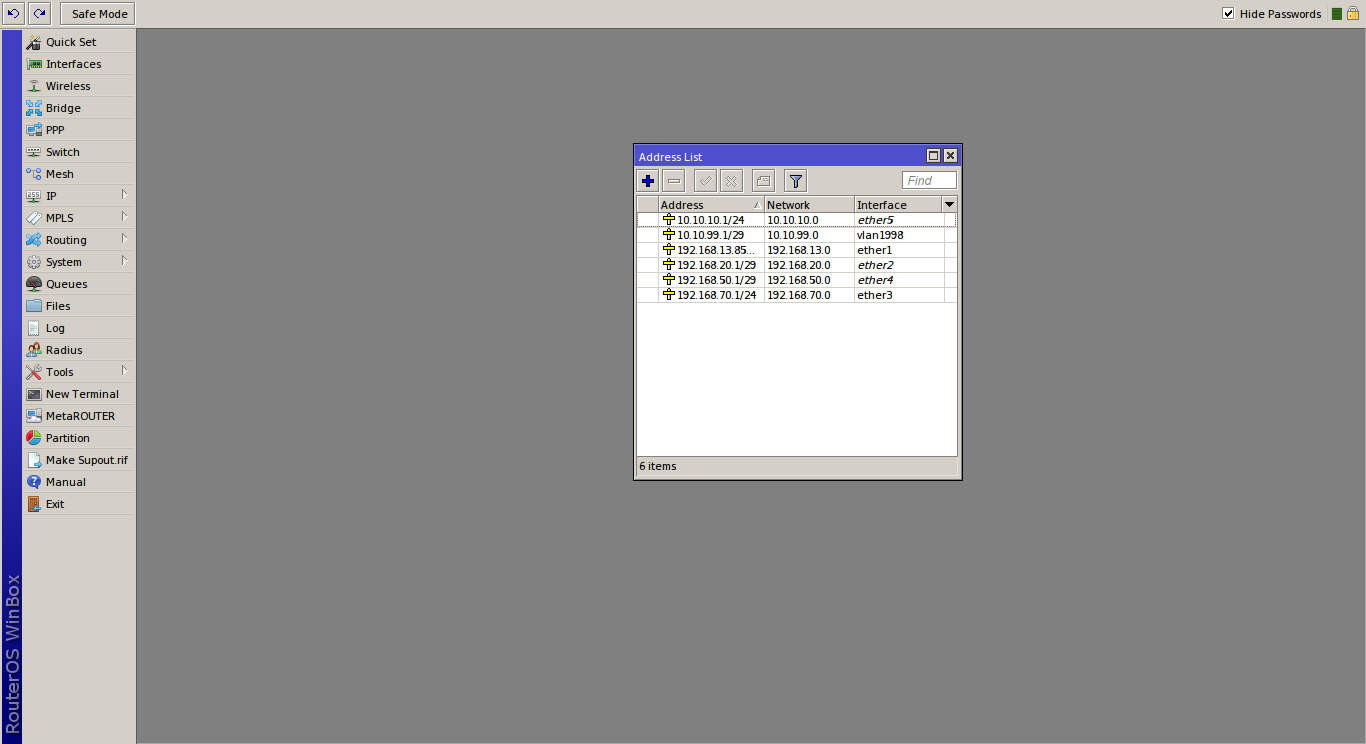Click the Enable checkmark toolbar icon
Screen dimensions: 1366x744
coord(705,181)
